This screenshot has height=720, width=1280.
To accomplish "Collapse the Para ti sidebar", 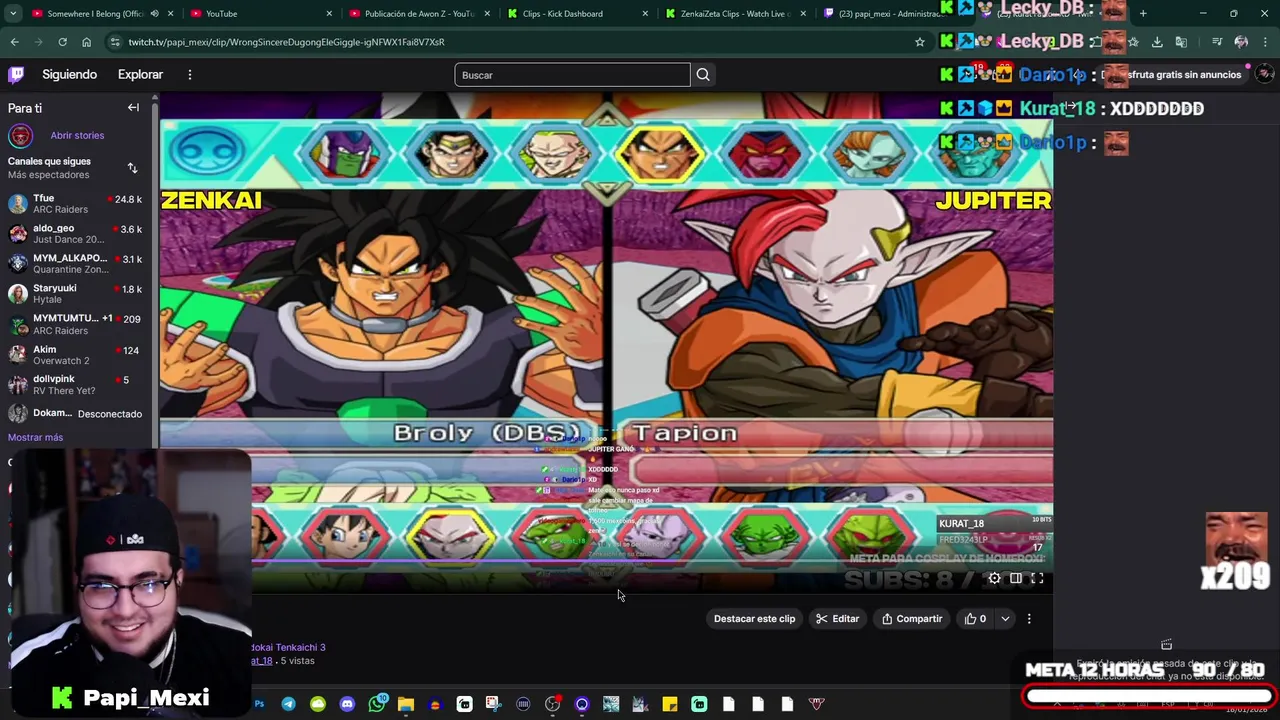I will (x=133, y=108).
